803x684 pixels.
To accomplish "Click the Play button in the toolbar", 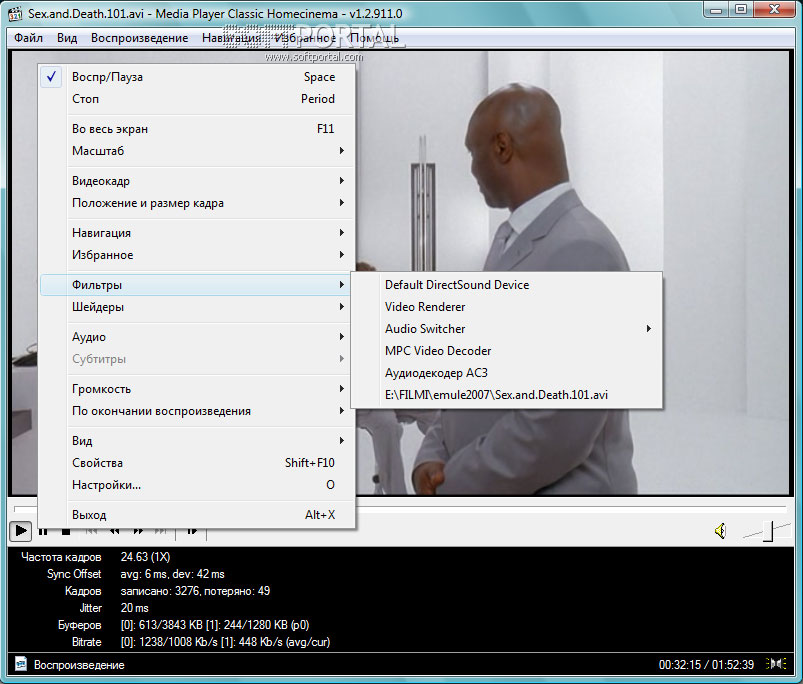I will [x=20, y=531].
